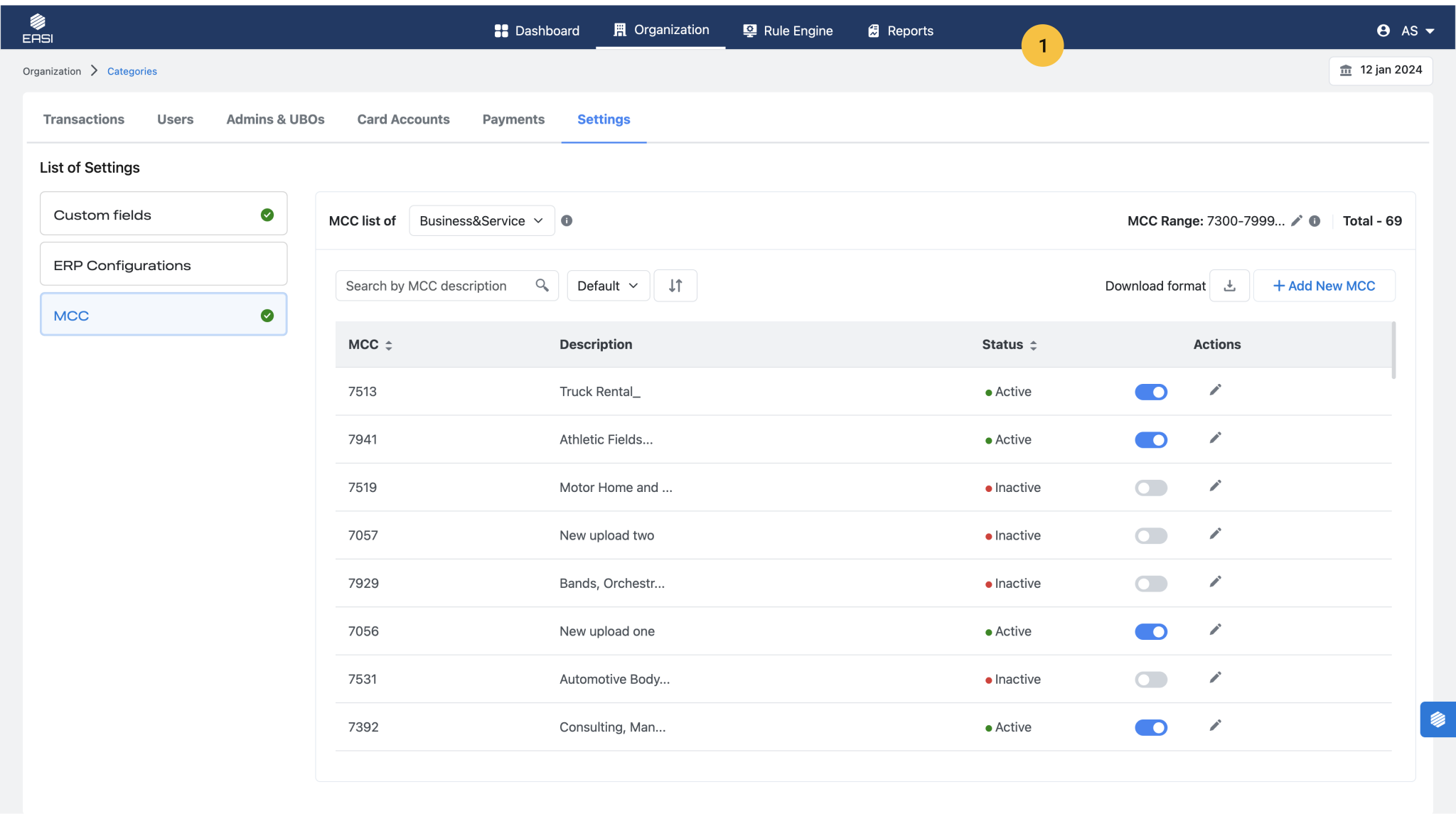Click the download format icon button
The width and height of the screenshot is (1456, 819).
1229,286
